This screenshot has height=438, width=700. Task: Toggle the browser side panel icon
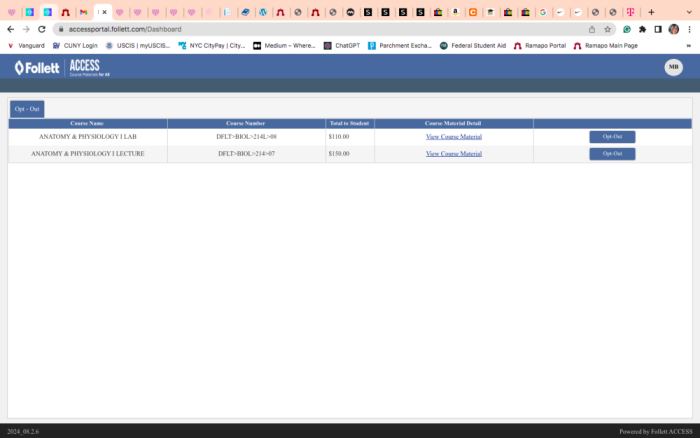click(658, 29)
